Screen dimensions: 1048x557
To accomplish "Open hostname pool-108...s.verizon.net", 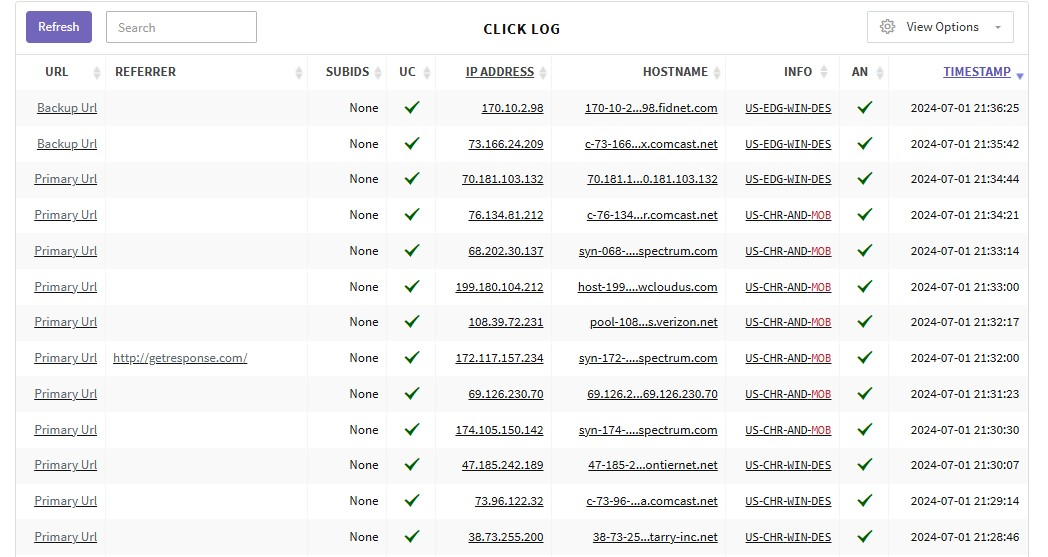I will (x=654, y=322).
